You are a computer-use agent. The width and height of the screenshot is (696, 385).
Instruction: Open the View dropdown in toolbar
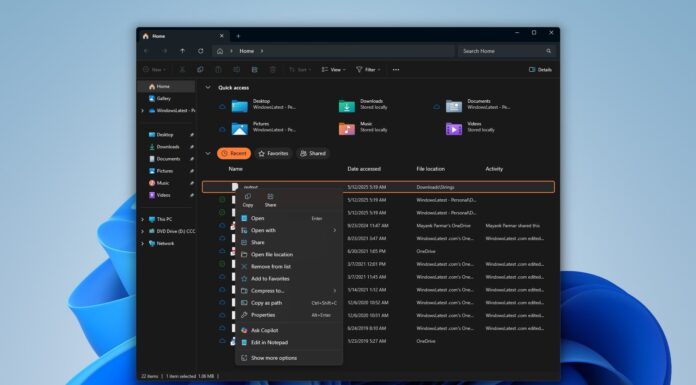pos(333,70)
